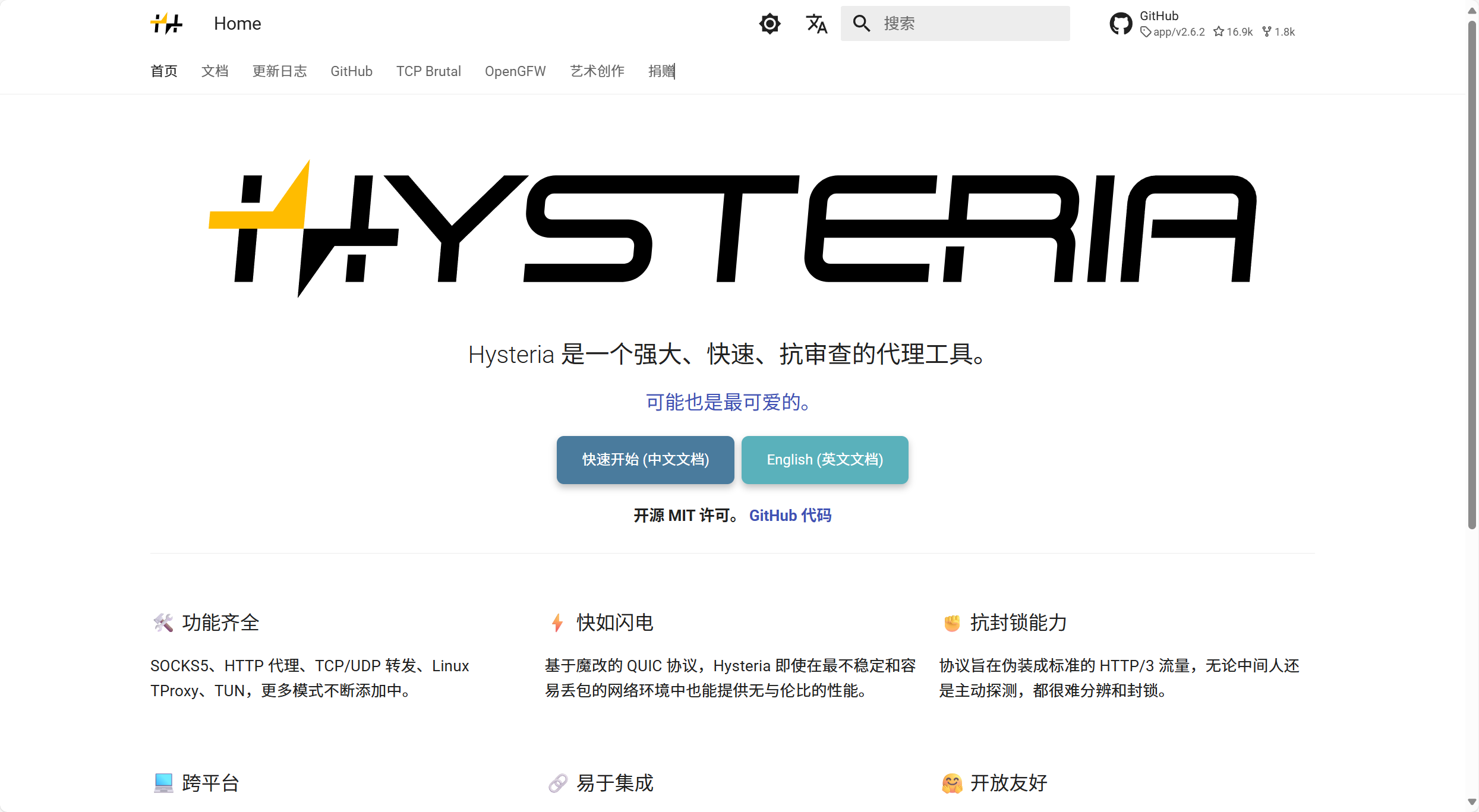Click the scrollbar down arrow
The height and width of the screenshot is (812, 1479).
coord(1472,801)
